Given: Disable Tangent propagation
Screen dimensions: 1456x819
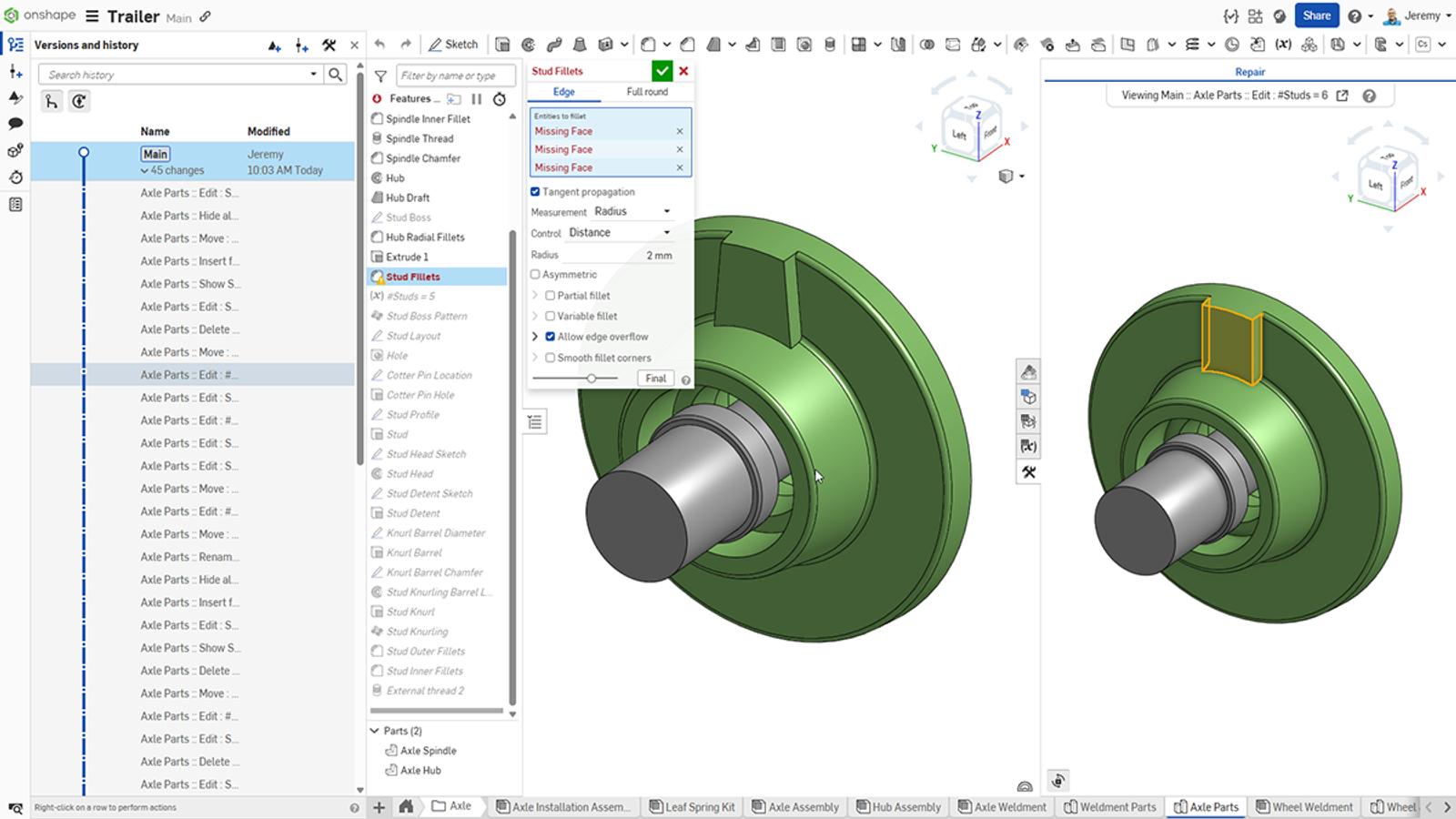Looking at the screenshot, I should pyautogui.click(x=536, y=191).
